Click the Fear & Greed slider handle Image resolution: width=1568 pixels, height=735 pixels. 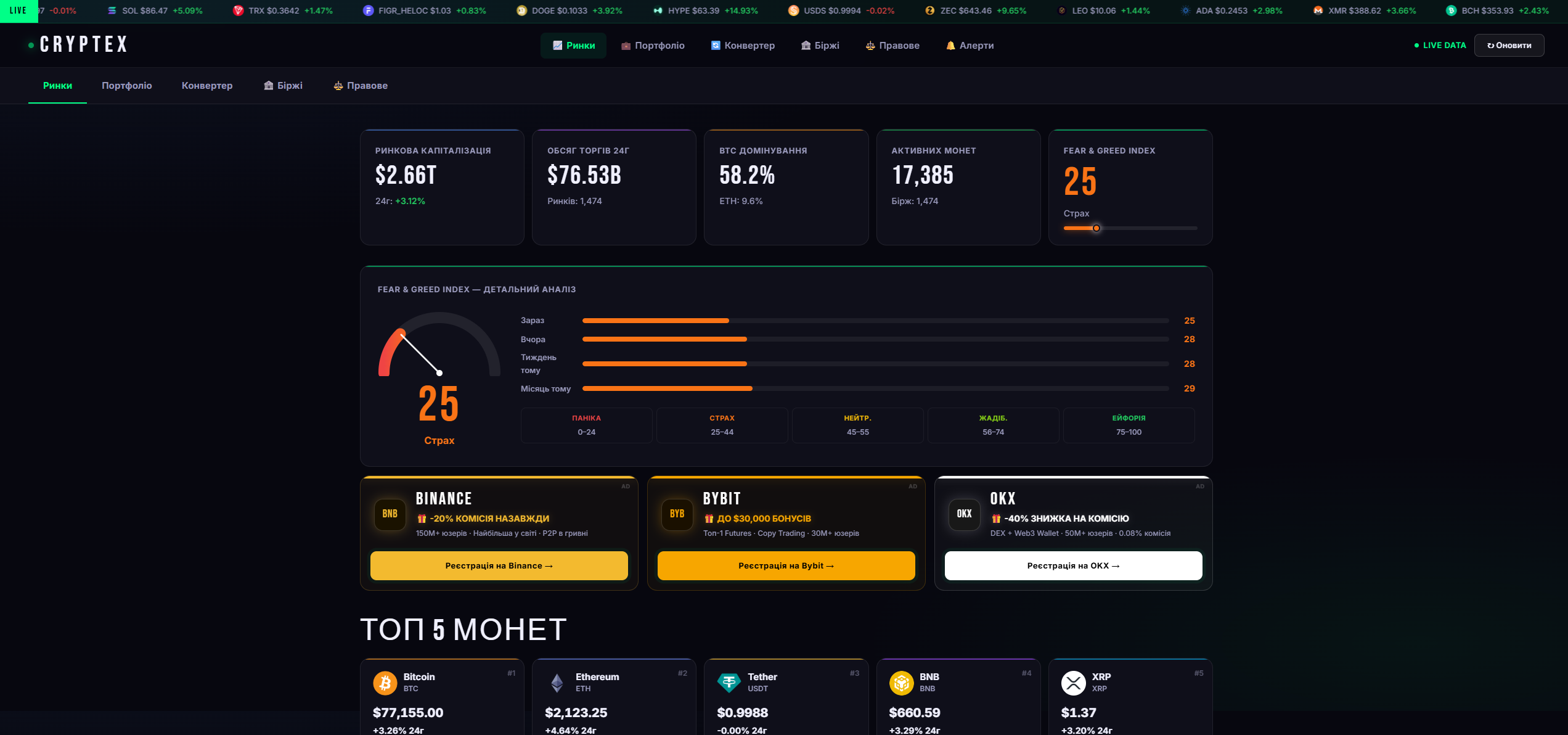[x=1096, y=228]
